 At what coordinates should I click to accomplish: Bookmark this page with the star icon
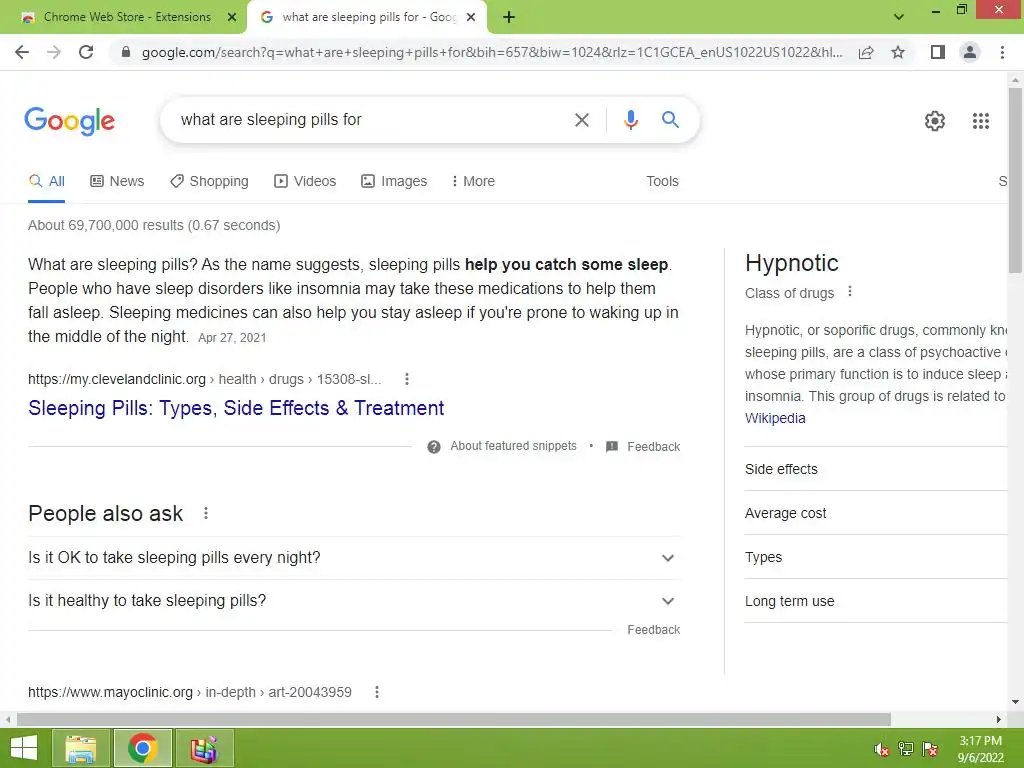pos(898,52)
